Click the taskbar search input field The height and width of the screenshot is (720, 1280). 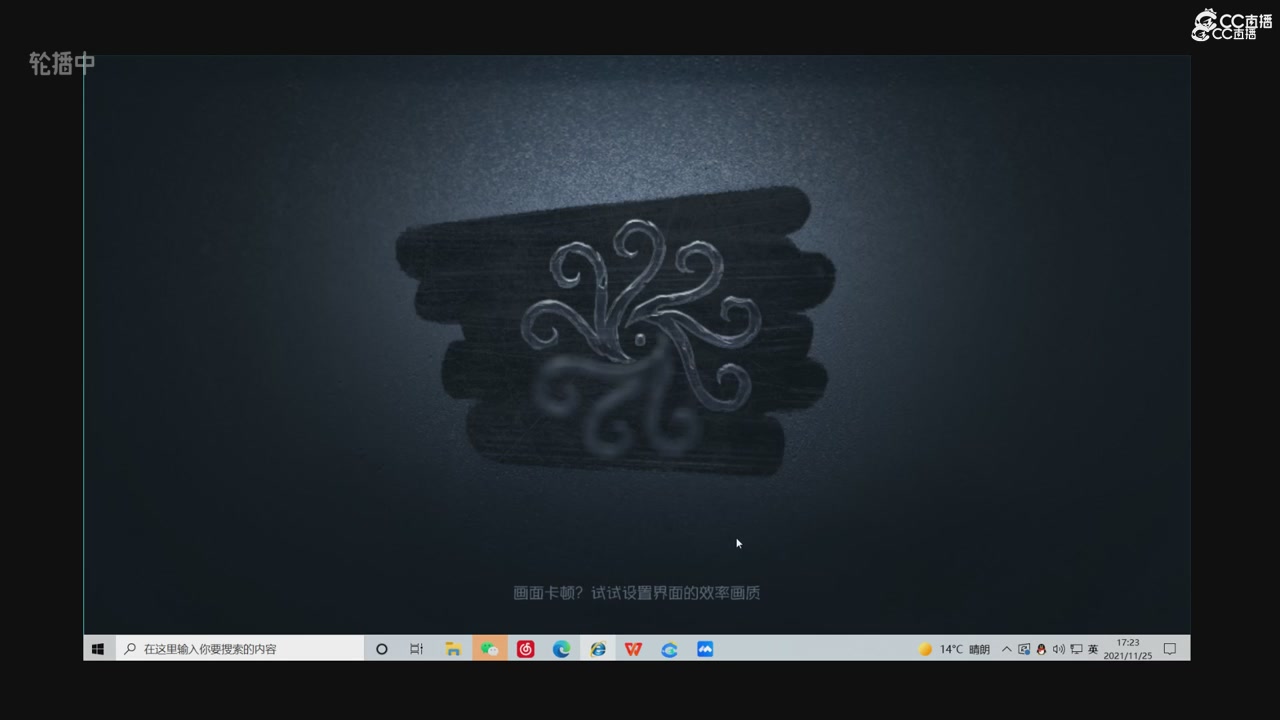[x=240, y=649]
